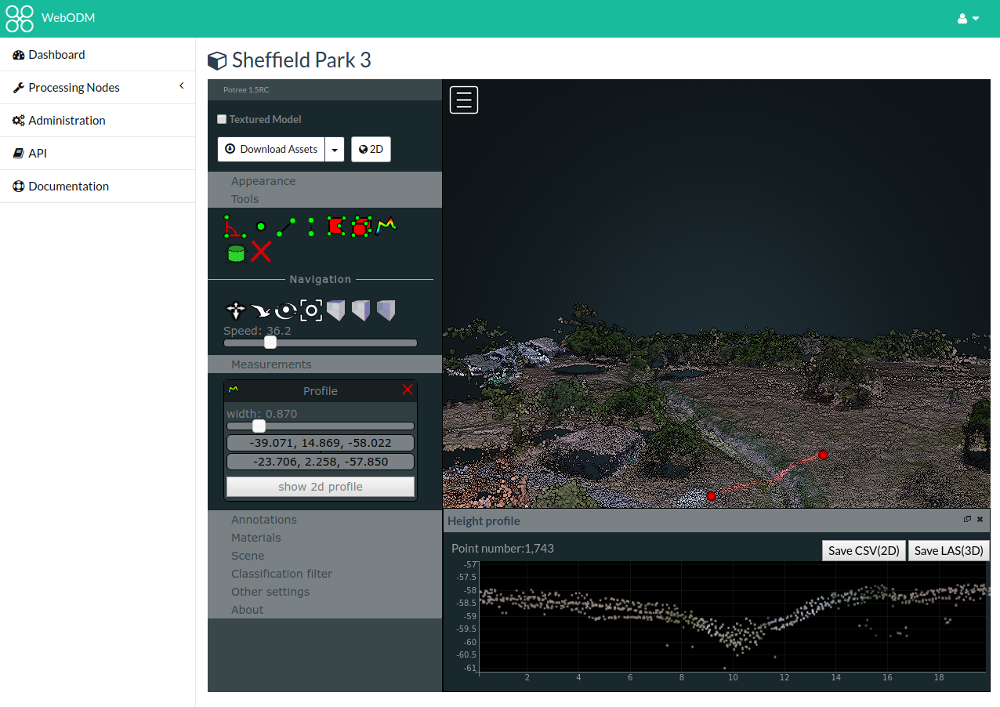Viewport: 1000px width, 707px height.
Task: Activate fly navigation control
Action: coord(260,310)
